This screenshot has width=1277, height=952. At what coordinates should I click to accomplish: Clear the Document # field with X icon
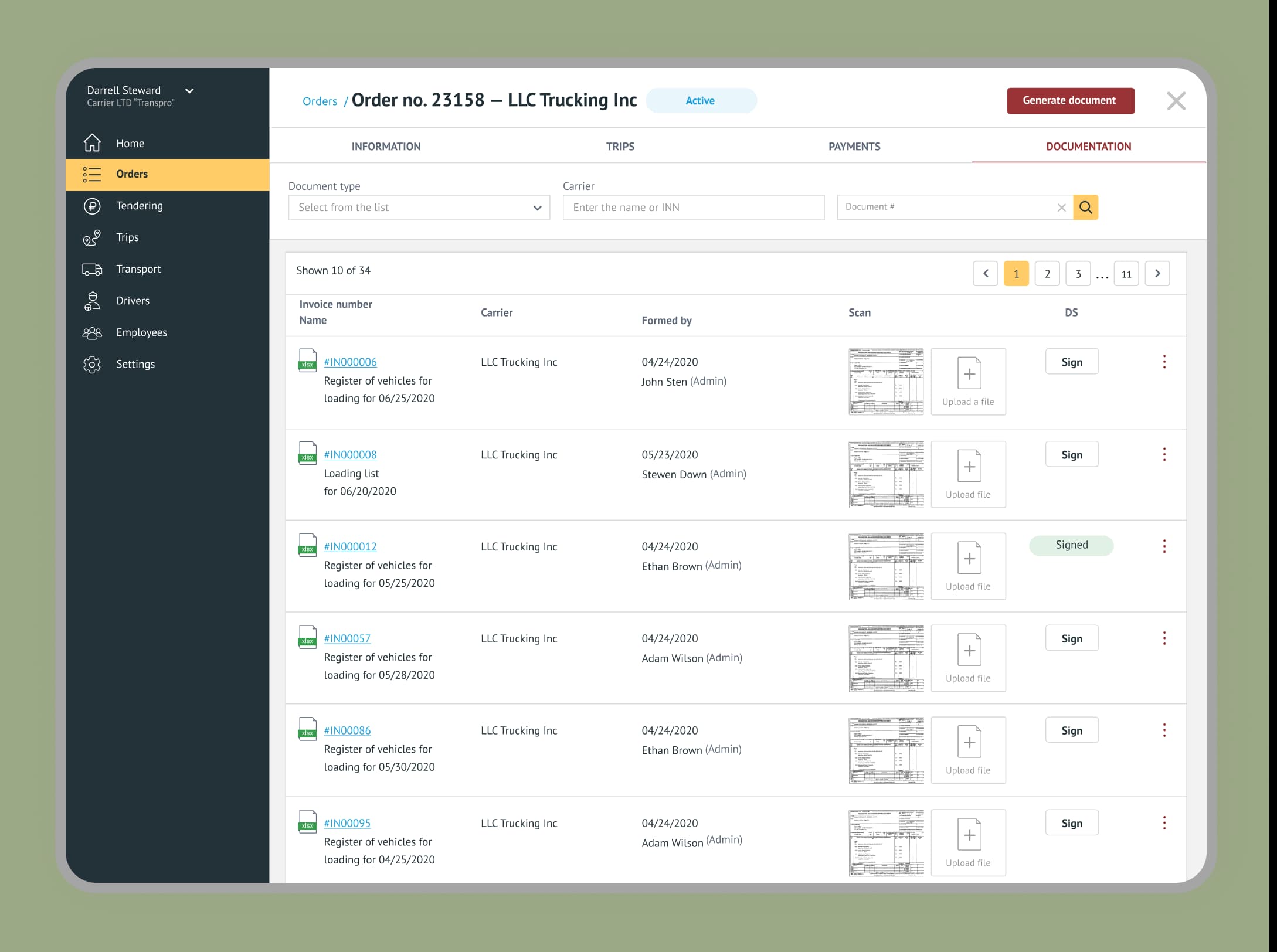pyautogui.click(x=1061, y=208)
